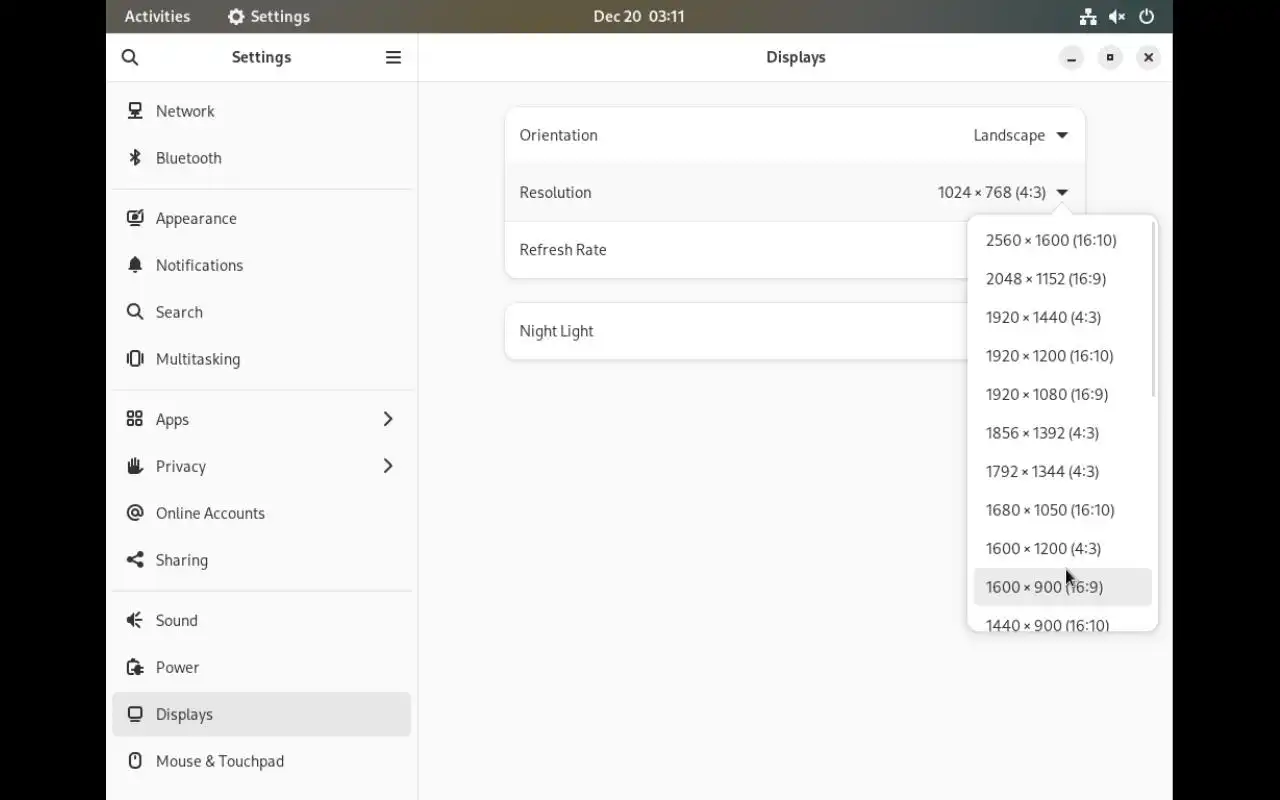Go to Network settings
1280x800 pixels.
click(261, 111)
